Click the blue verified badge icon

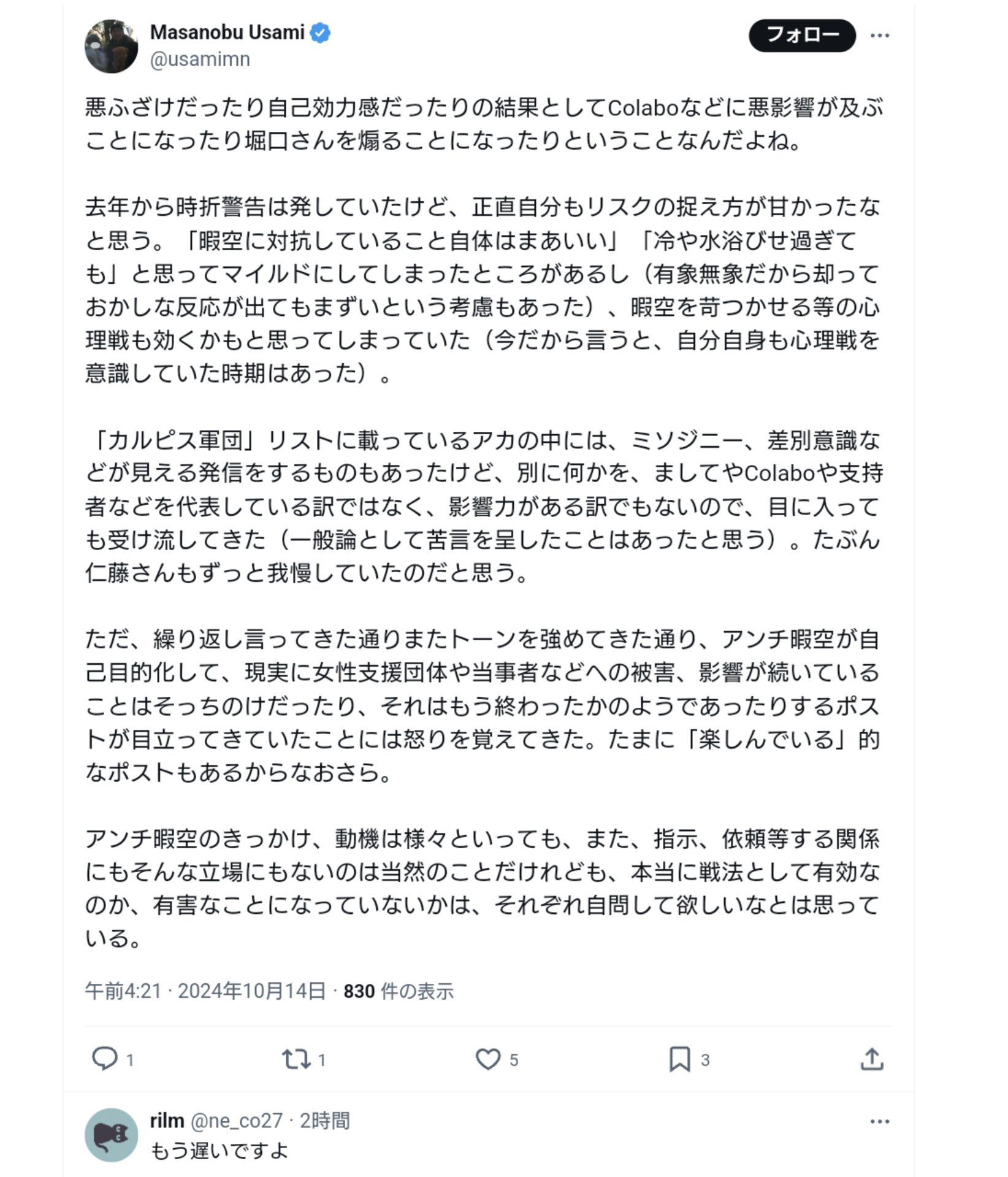click(320, 33)
